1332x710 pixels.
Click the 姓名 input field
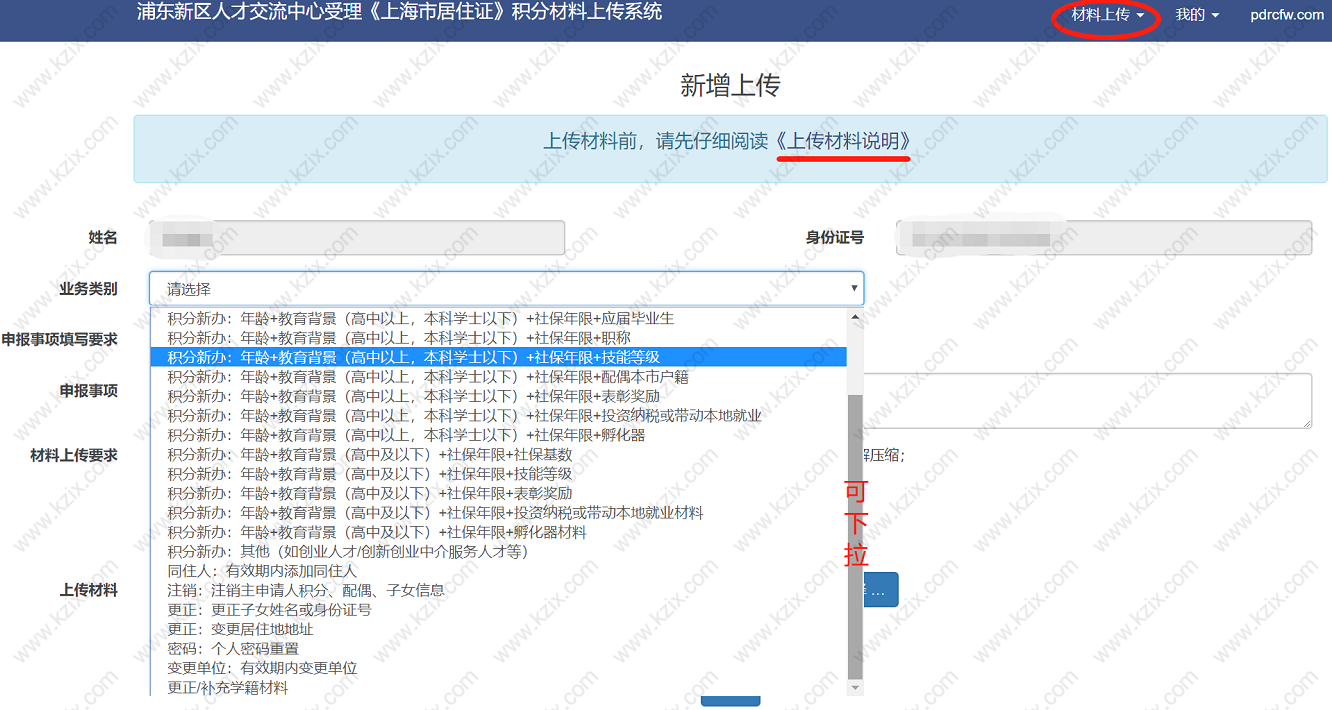click(357, 238)
